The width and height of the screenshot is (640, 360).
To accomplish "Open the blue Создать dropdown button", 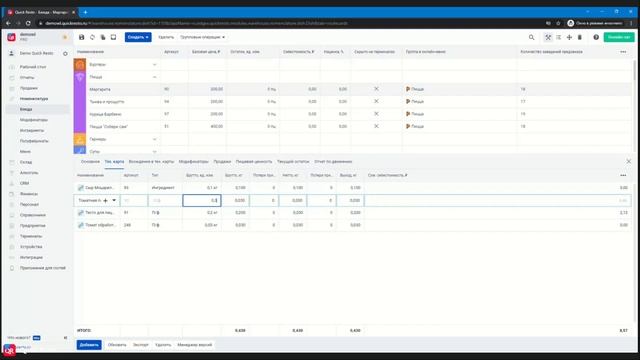I will (x=138, y=37).
